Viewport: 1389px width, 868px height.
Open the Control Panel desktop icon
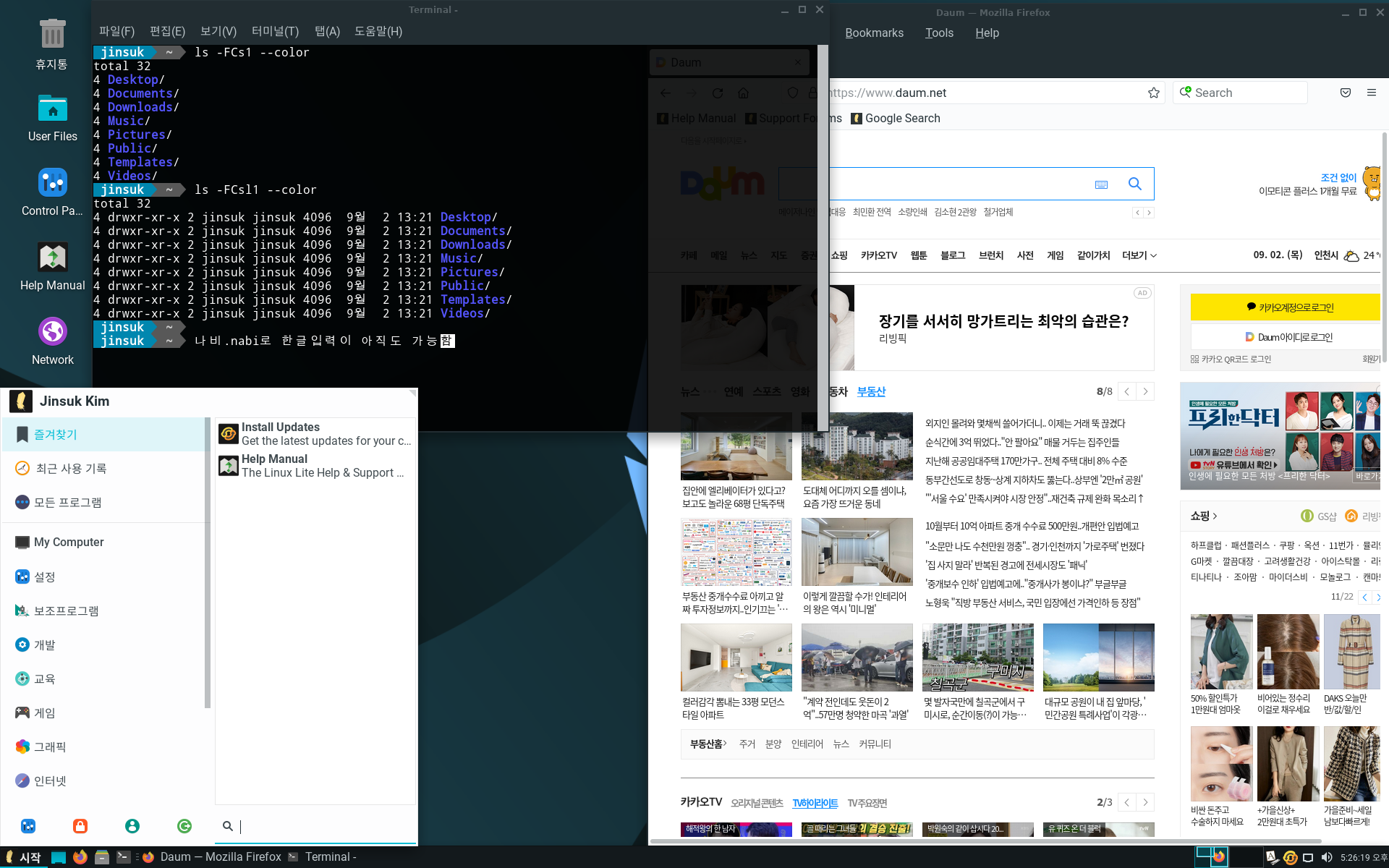[52, 192]
